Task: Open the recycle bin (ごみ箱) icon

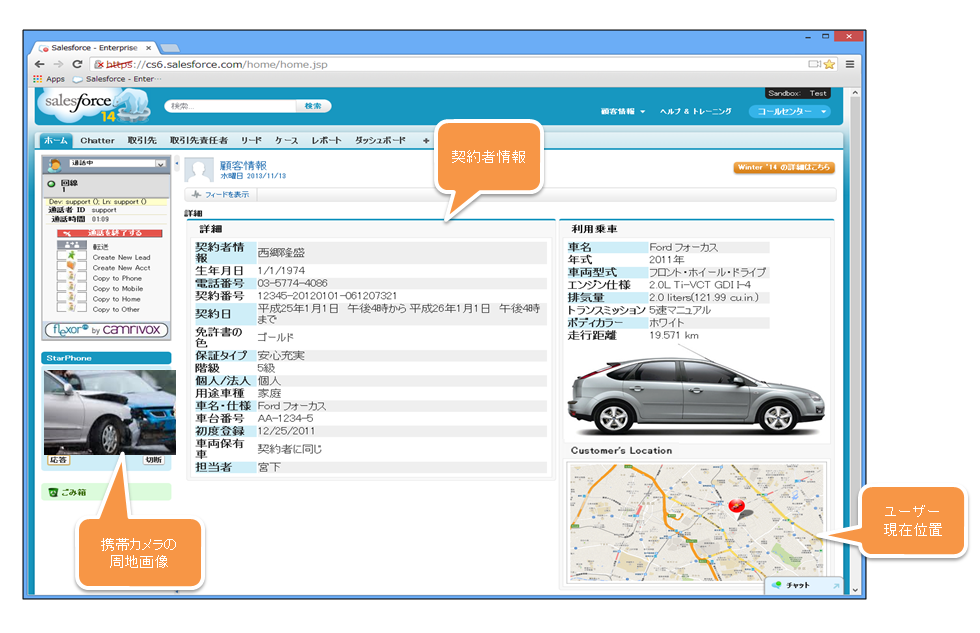Action: 53,492
